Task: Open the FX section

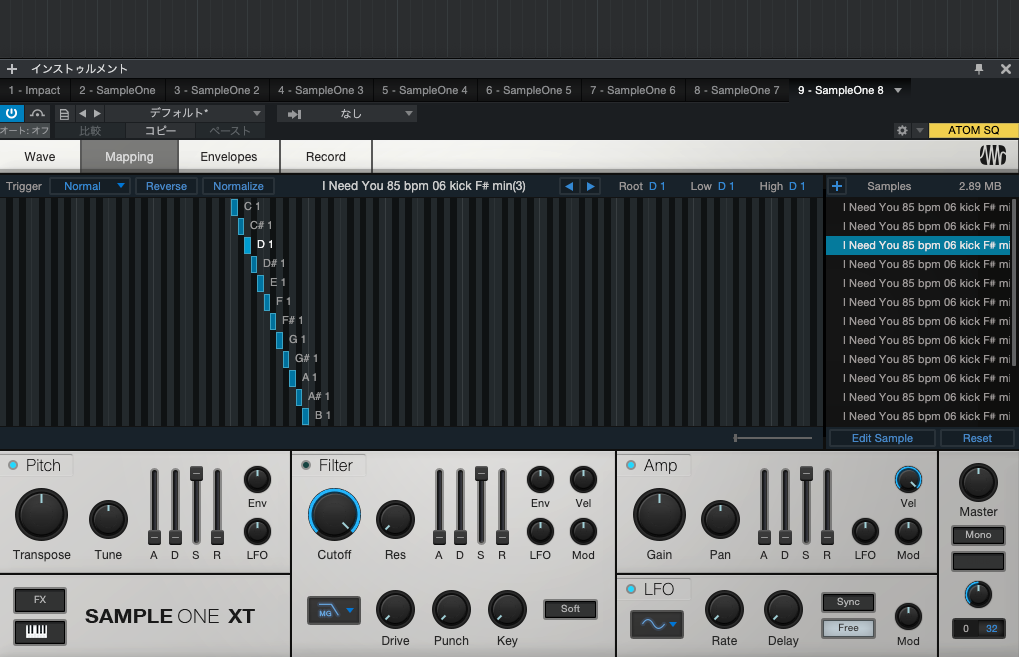Action: click(40, 600)
